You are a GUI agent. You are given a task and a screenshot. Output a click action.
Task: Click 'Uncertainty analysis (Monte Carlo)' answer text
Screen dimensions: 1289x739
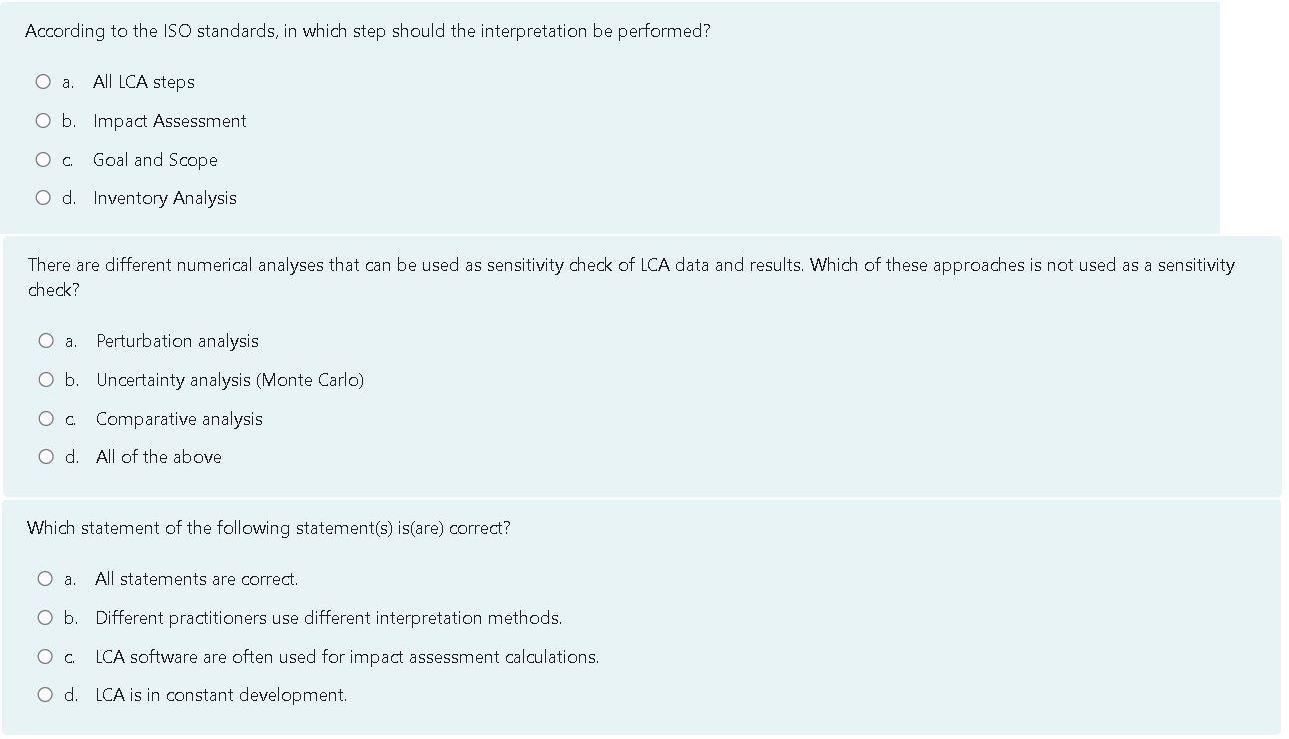click(x=230, y=380)
